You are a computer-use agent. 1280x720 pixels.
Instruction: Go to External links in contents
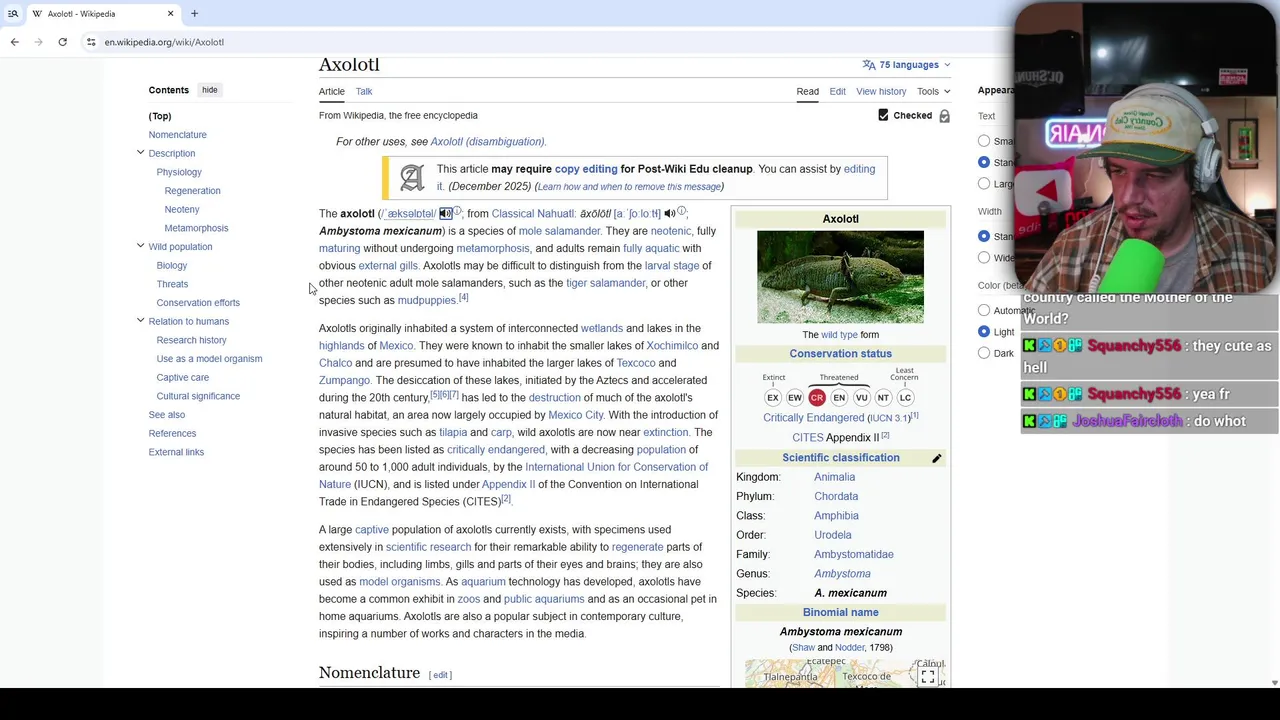176,452
